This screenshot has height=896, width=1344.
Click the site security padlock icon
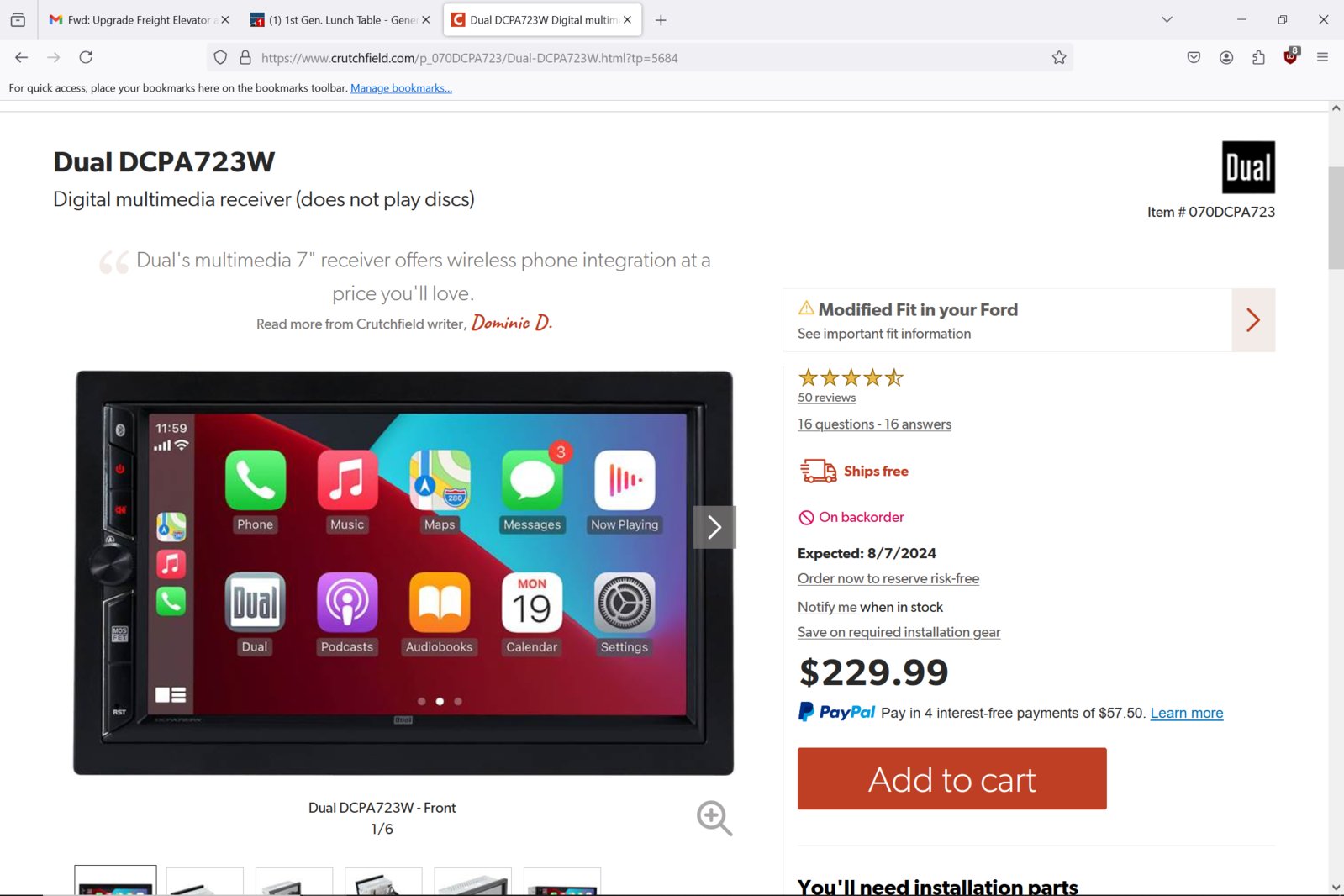[x=245, y=58]
